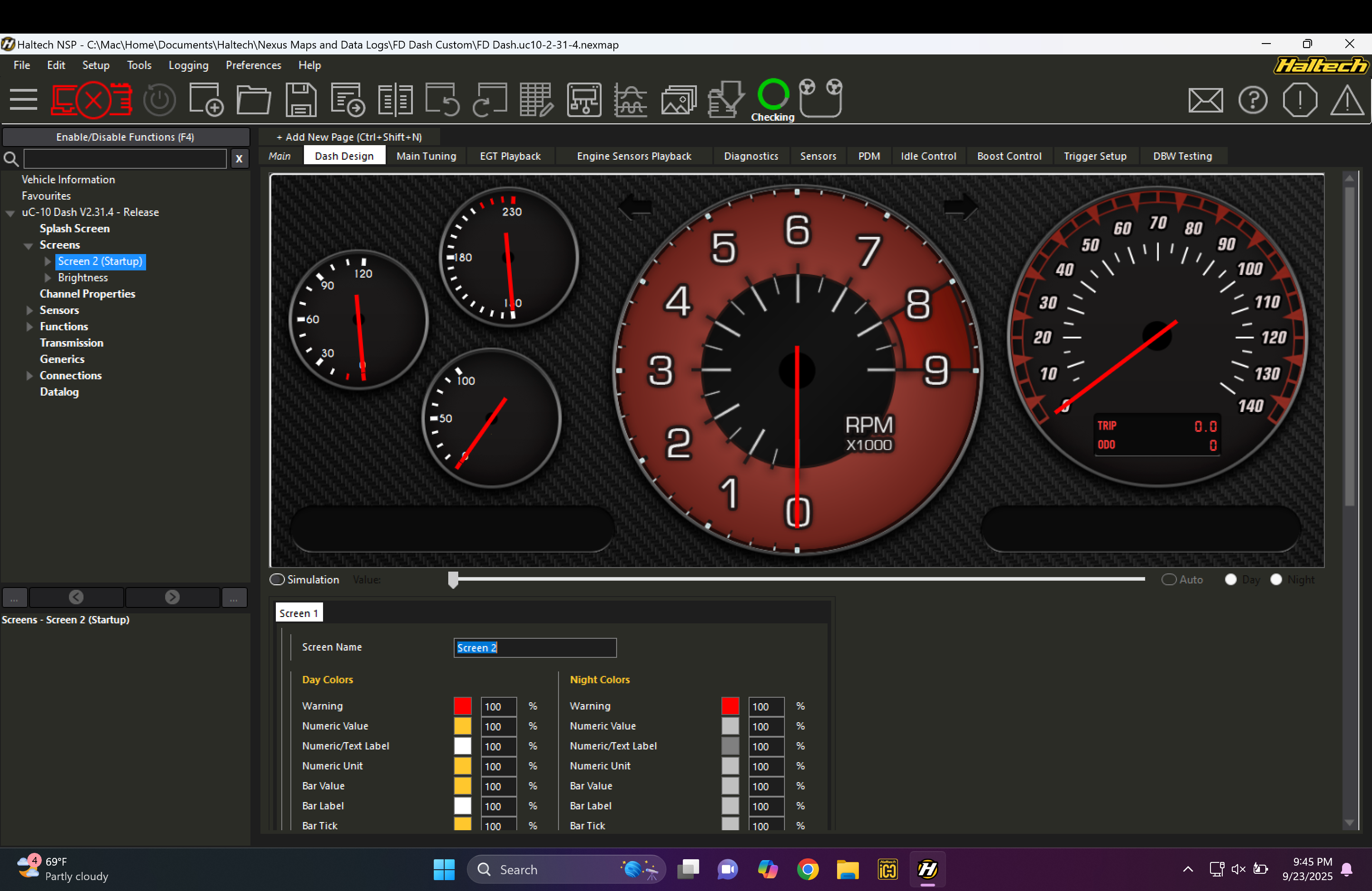Click the new map file icon
The height and width of the screenshot is (891, 1372).
click(x=206, y=100)
